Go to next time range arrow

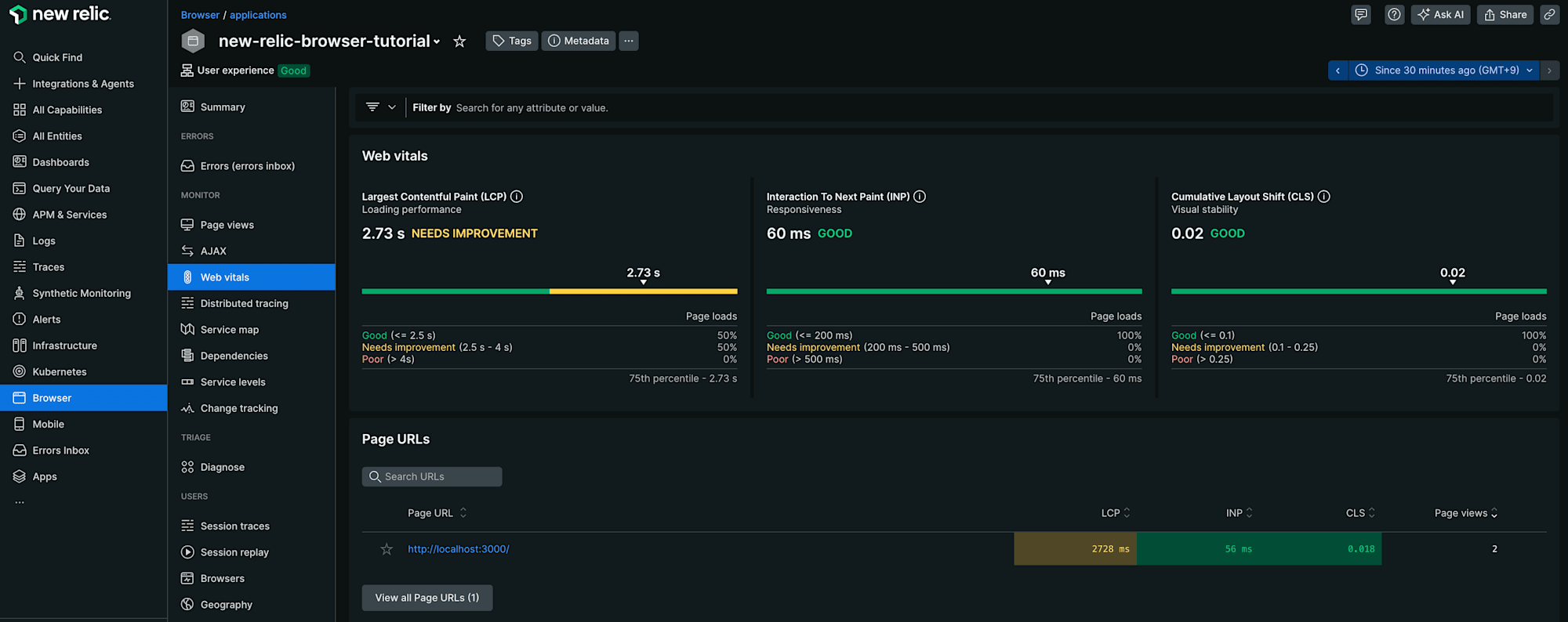click(1549, 71)
